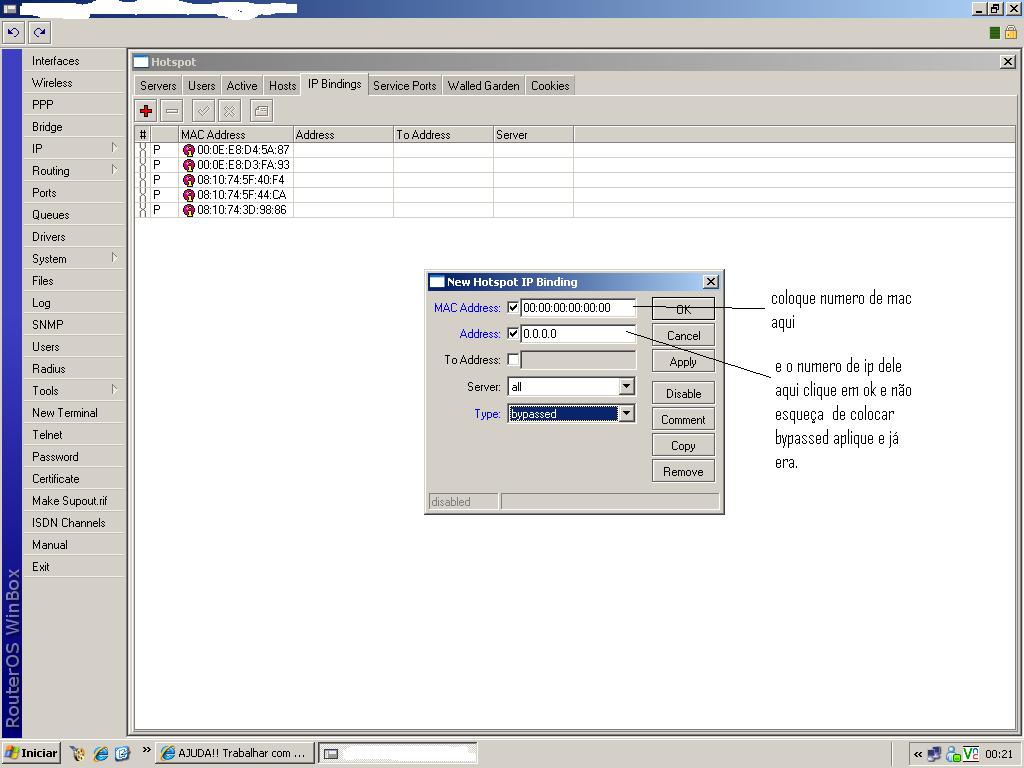Click the Comment button in dialog
Viewport: 1024px width, 768px height.
pyautogui.click(x=683, y=419)
